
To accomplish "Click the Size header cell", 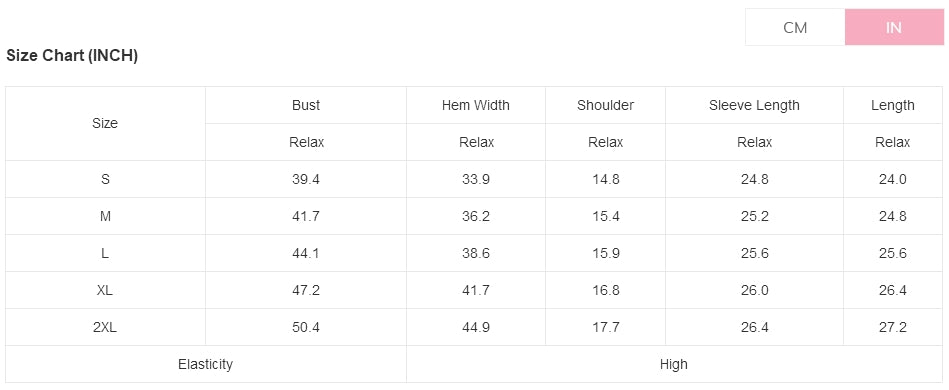I will click(105, 124).
